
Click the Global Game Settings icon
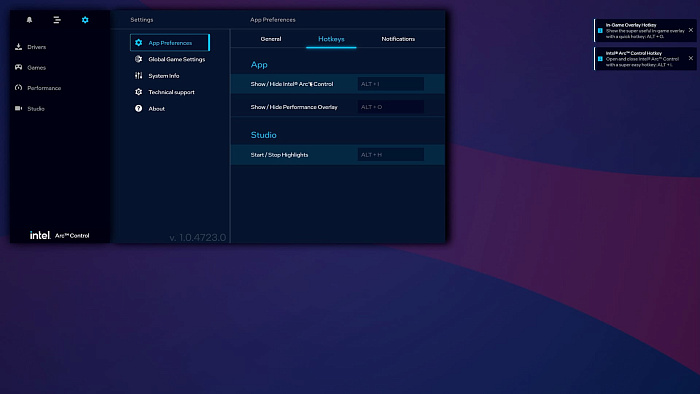(139, 59)
